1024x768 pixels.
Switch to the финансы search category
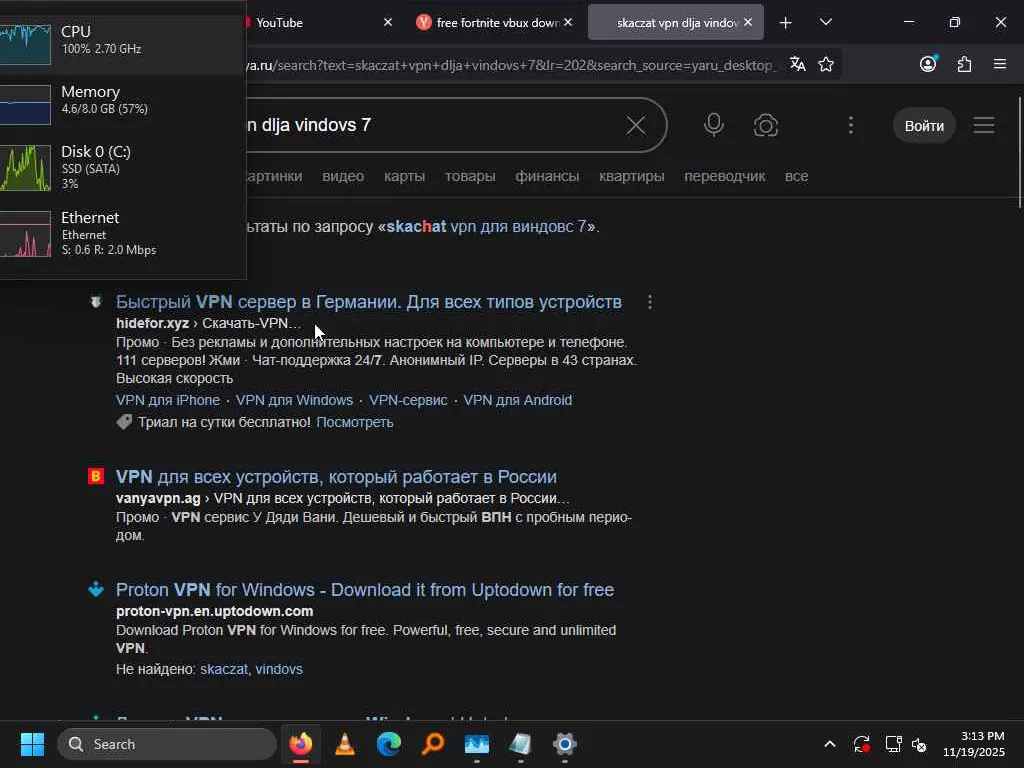547,176
